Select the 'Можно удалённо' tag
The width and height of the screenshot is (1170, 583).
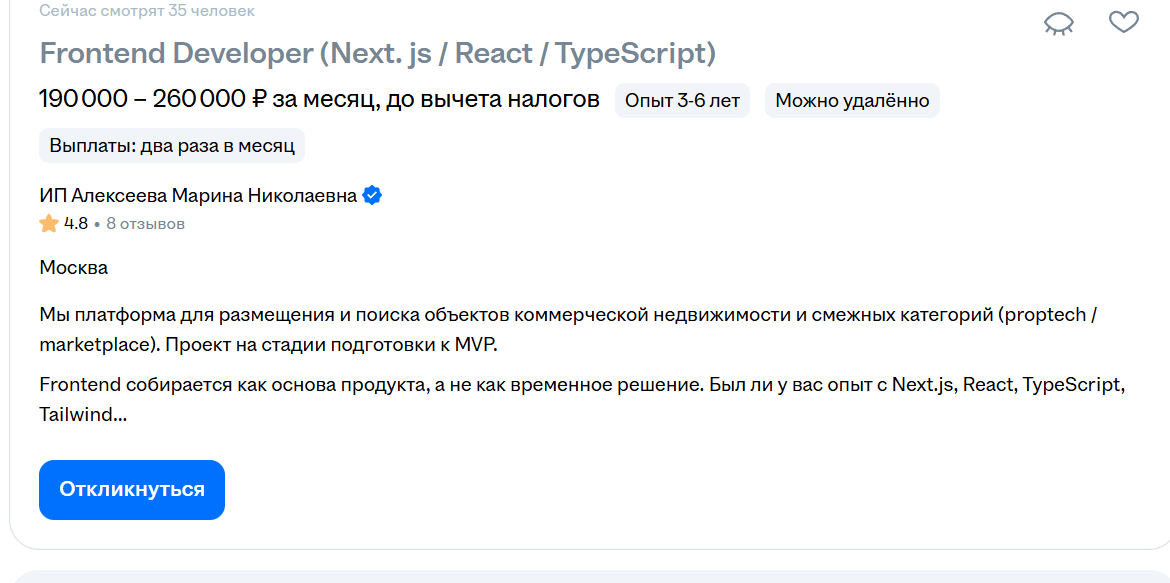pos(851,100)
